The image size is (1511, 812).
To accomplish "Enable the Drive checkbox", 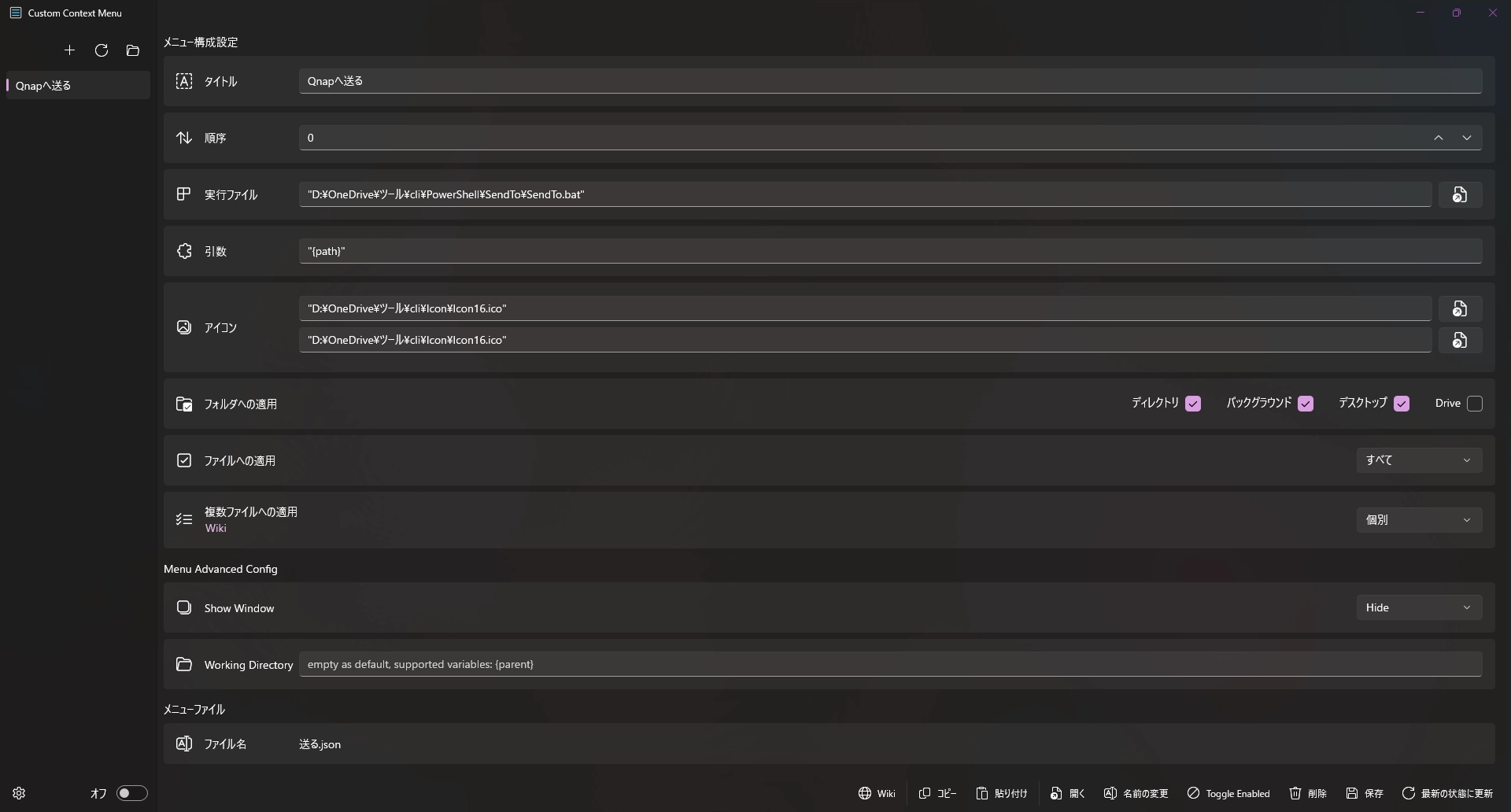I will click(x=1475, y=404).
